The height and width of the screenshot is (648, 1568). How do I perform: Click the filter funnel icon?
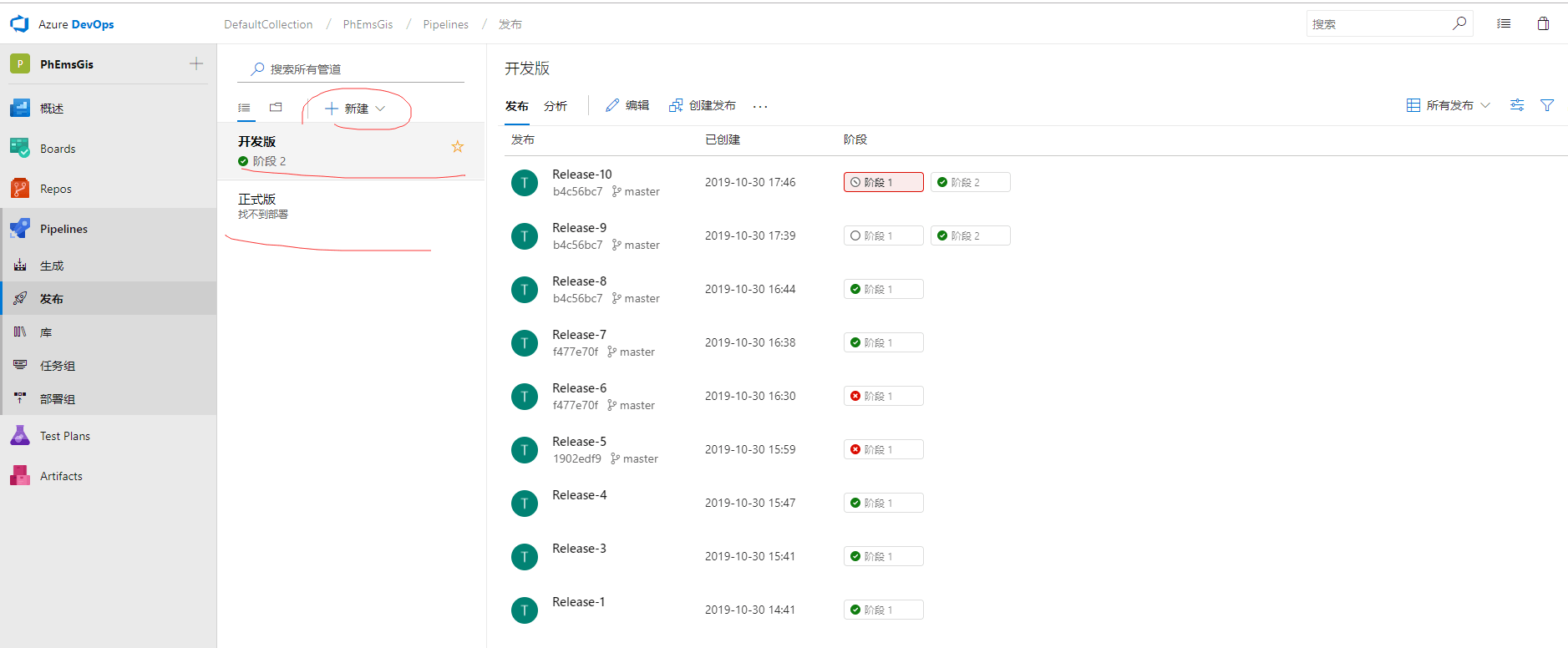(1547, 105)
